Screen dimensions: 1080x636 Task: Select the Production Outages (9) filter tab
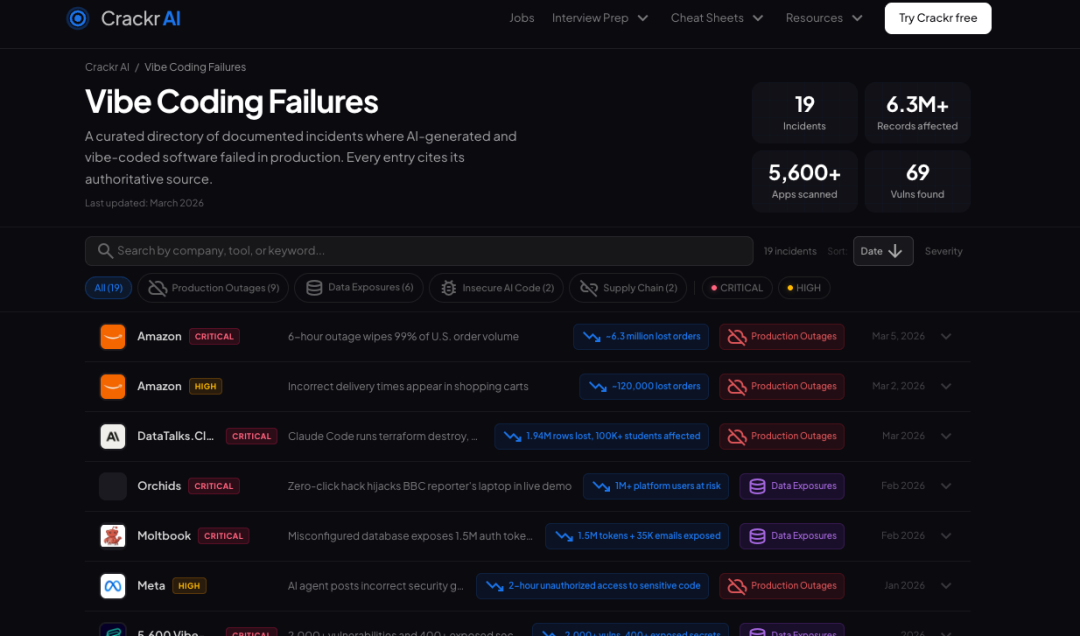[214, 288]
